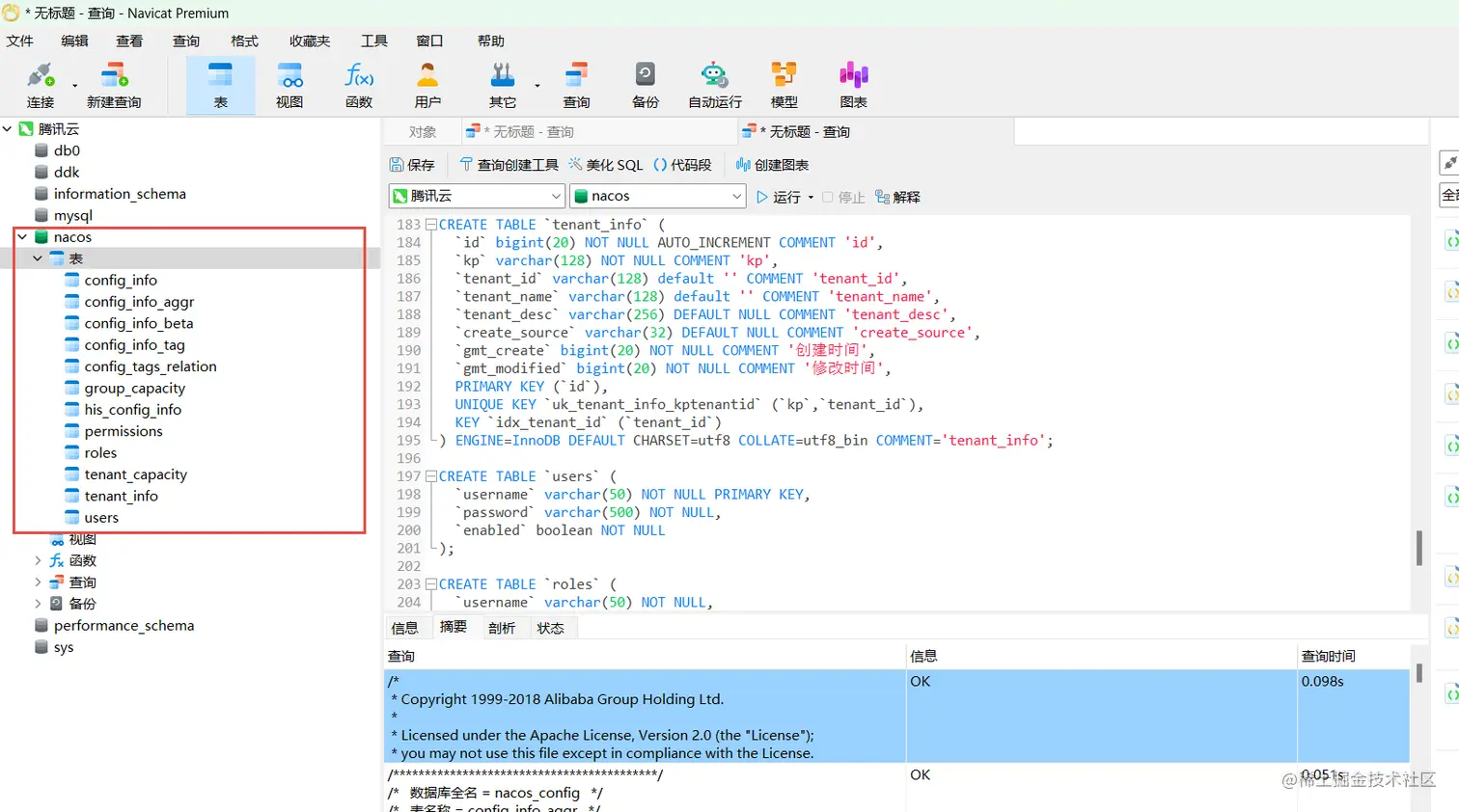Collapse the 腾讯云 connection tree node
Viewport: 1459px width, 812px height.
[8, 128]
